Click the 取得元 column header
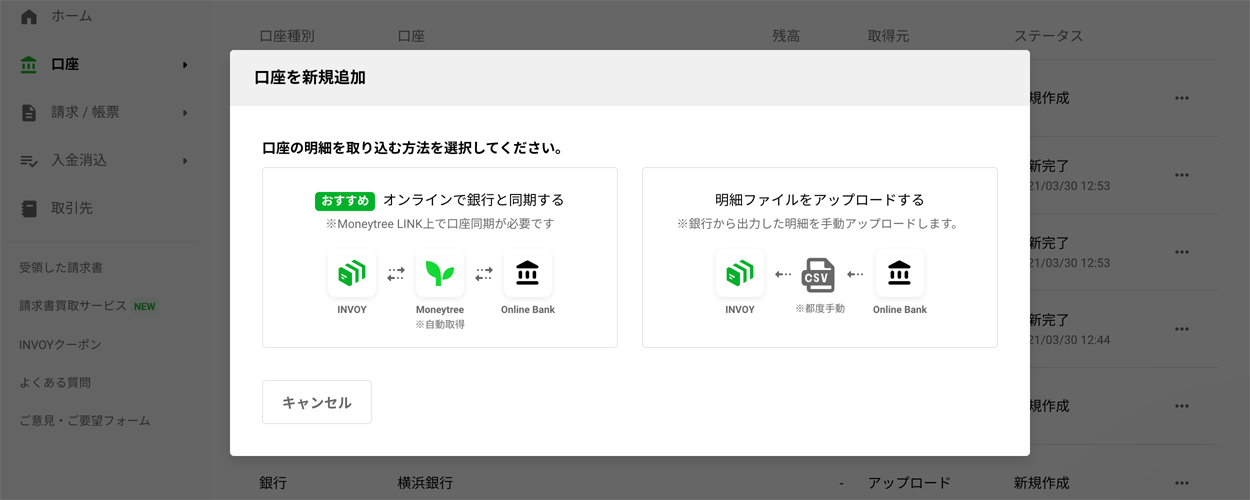1250x500 pixels. click(889, 36)
